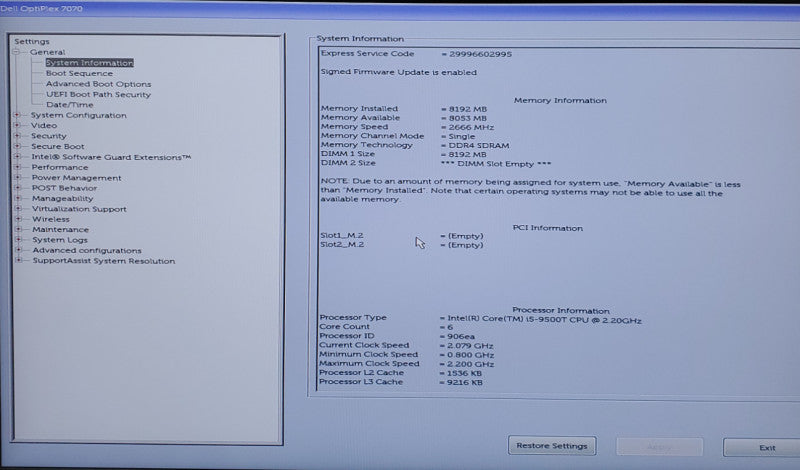
Task: Click the Current Clock Speed 2.079 GHz
Action: 470,345
